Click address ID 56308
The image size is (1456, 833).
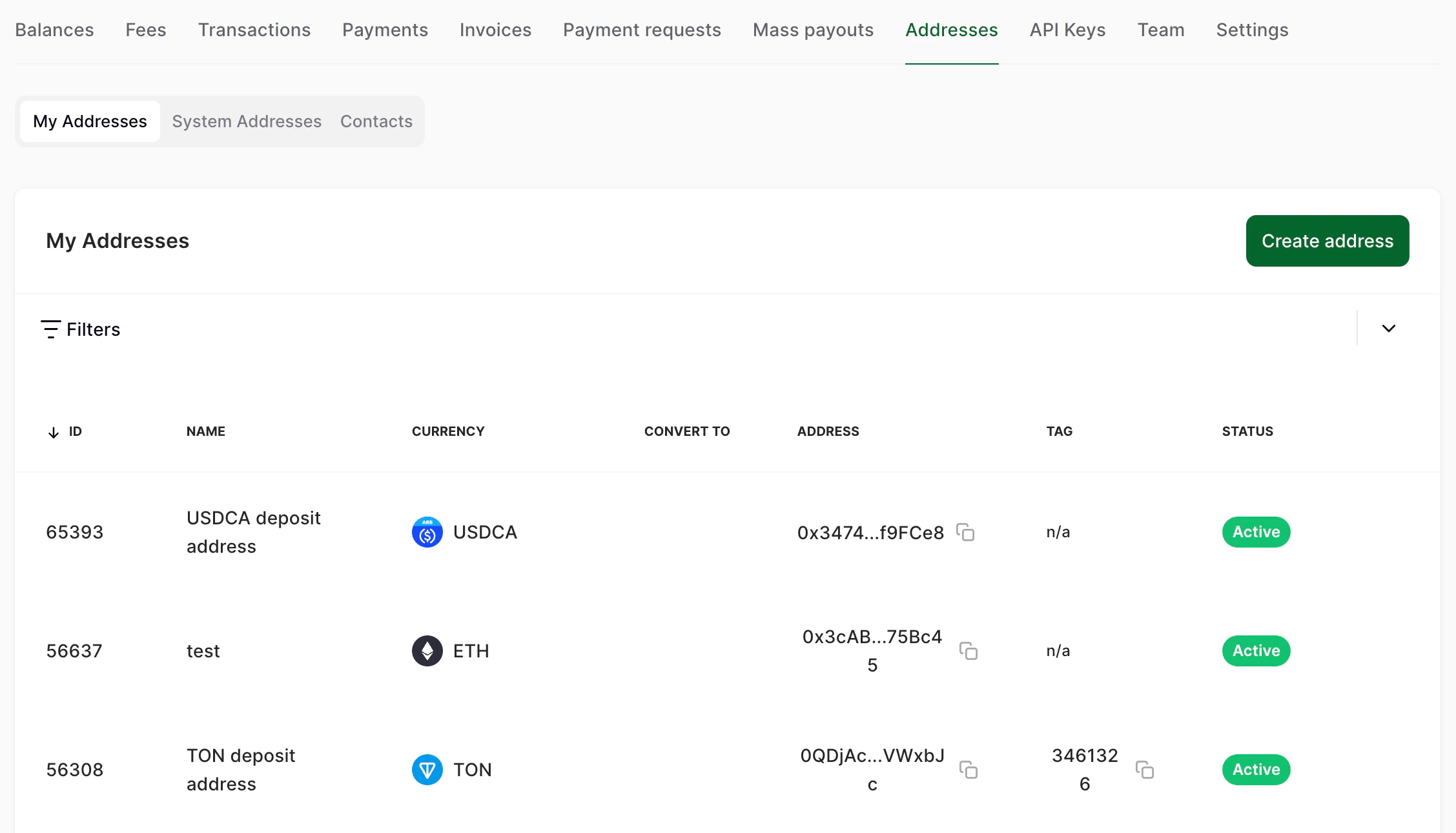tap(74, 770)
